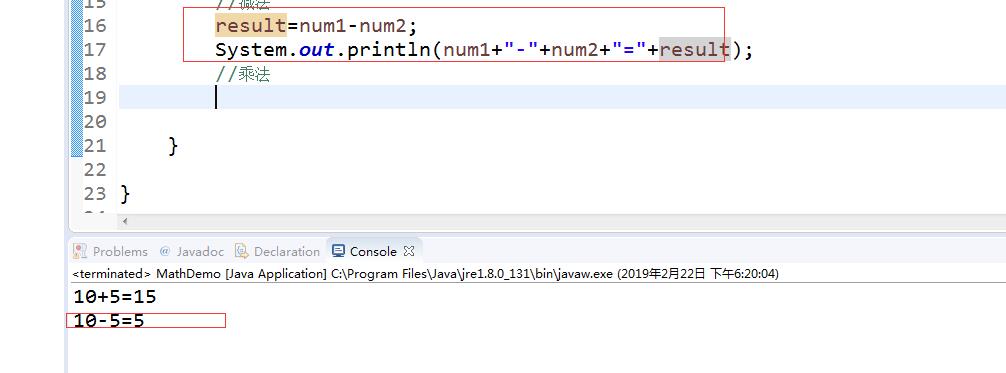Select the Console tab
Screen dimensions: 1006x373
pyautogui.click(x=373, y=251)
